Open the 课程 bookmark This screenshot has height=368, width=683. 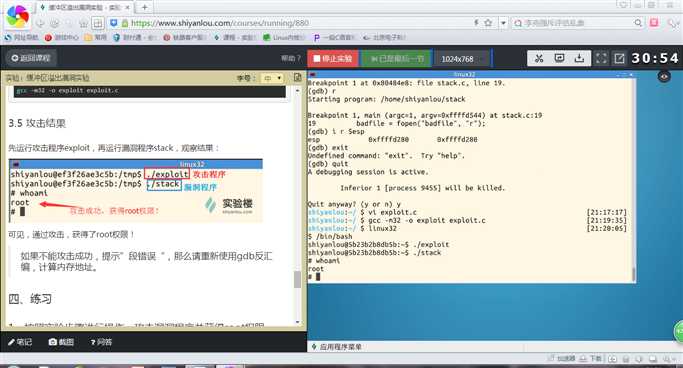pos(235,37)
